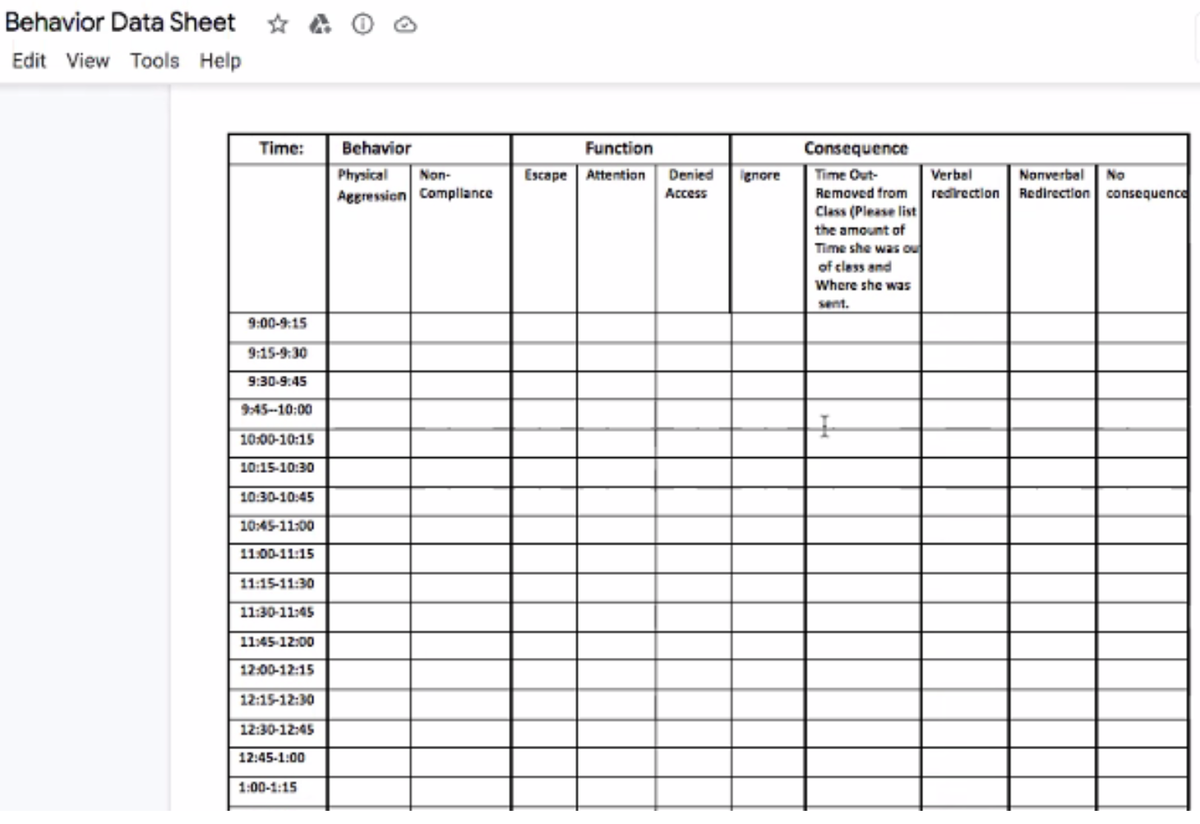Click the 12:30-12:45 time row label

pos(277,729)
